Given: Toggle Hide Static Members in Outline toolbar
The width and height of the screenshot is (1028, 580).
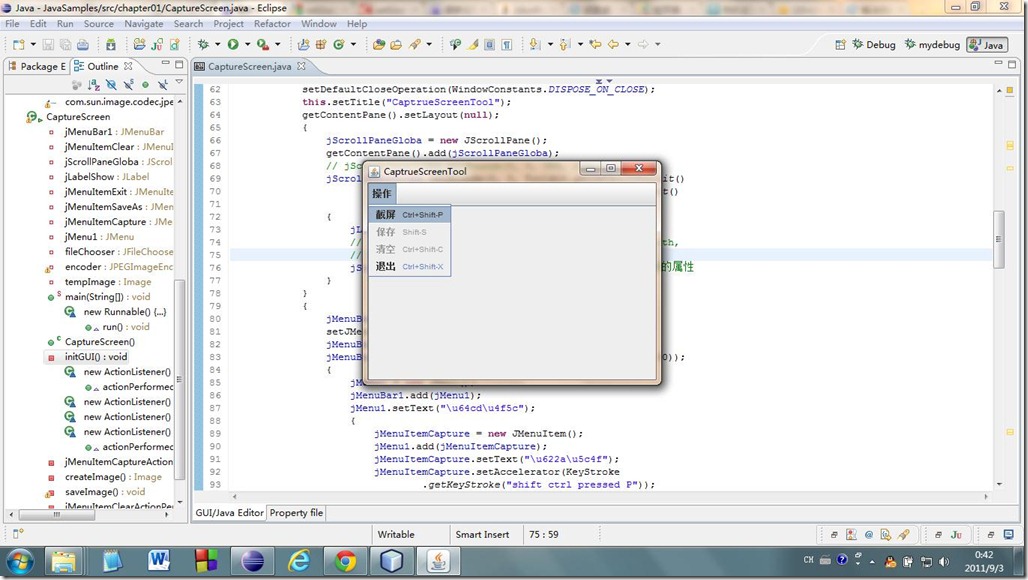Looking at the screenshot, I should point(128,85).
